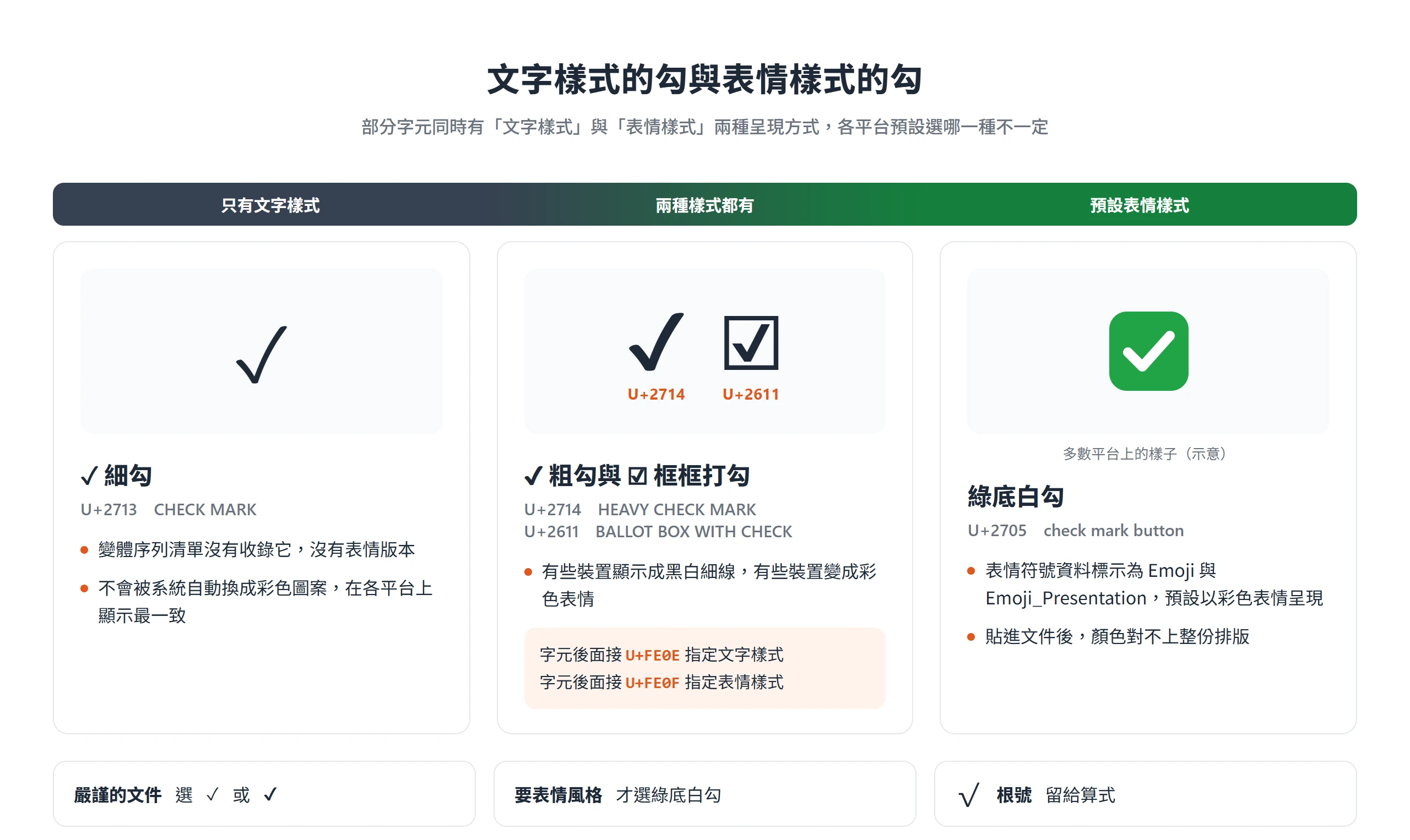The image size is (1410, 840).
Task: Click the U+2714 HEAVY CHECK MARK line
Action: [640, 509]
